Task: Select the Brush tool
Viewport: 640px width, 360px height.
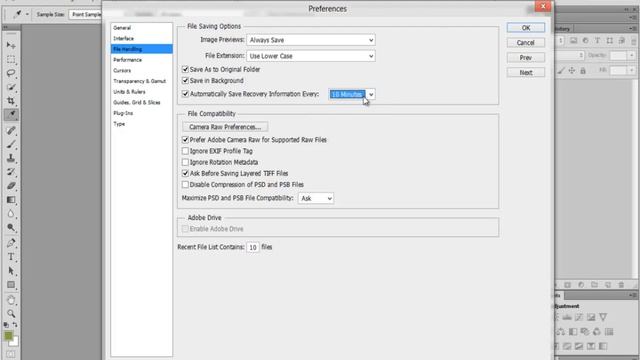Action: point(11,144)
